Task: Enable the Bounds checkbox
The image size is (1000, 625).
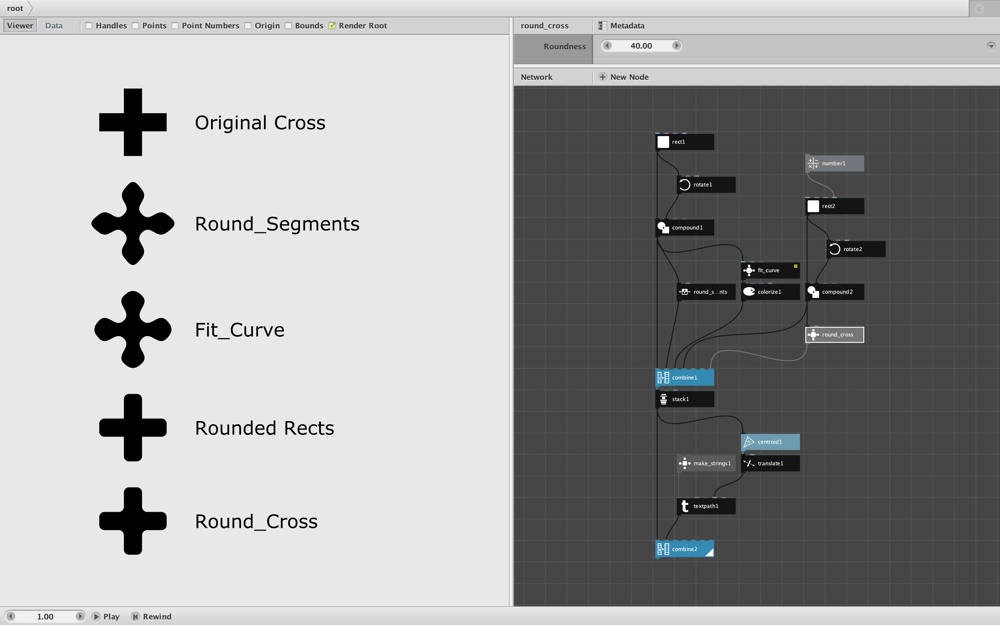Action: (288, 26)
